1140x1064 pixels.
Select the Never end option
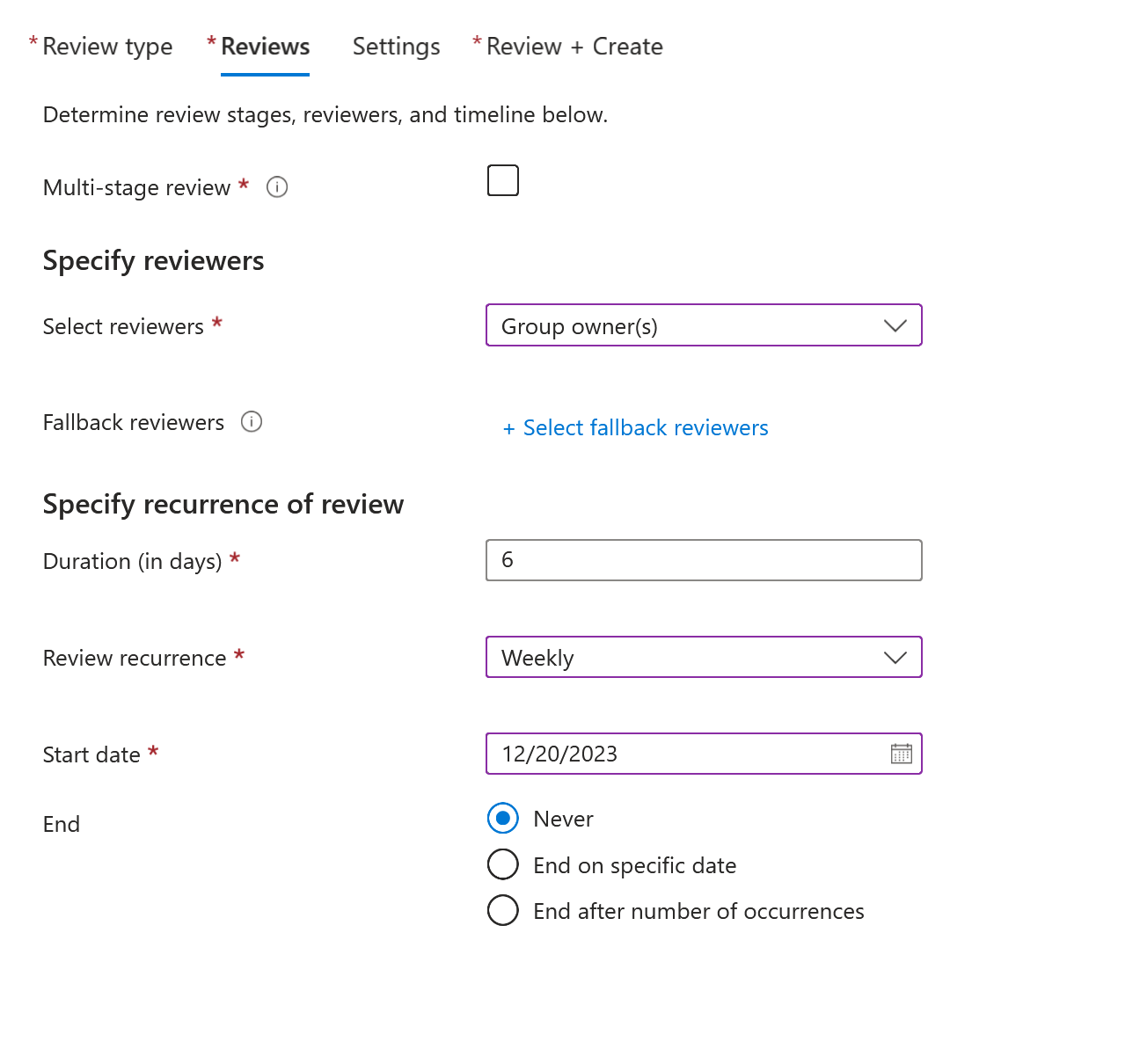click(x=503, y=819)
